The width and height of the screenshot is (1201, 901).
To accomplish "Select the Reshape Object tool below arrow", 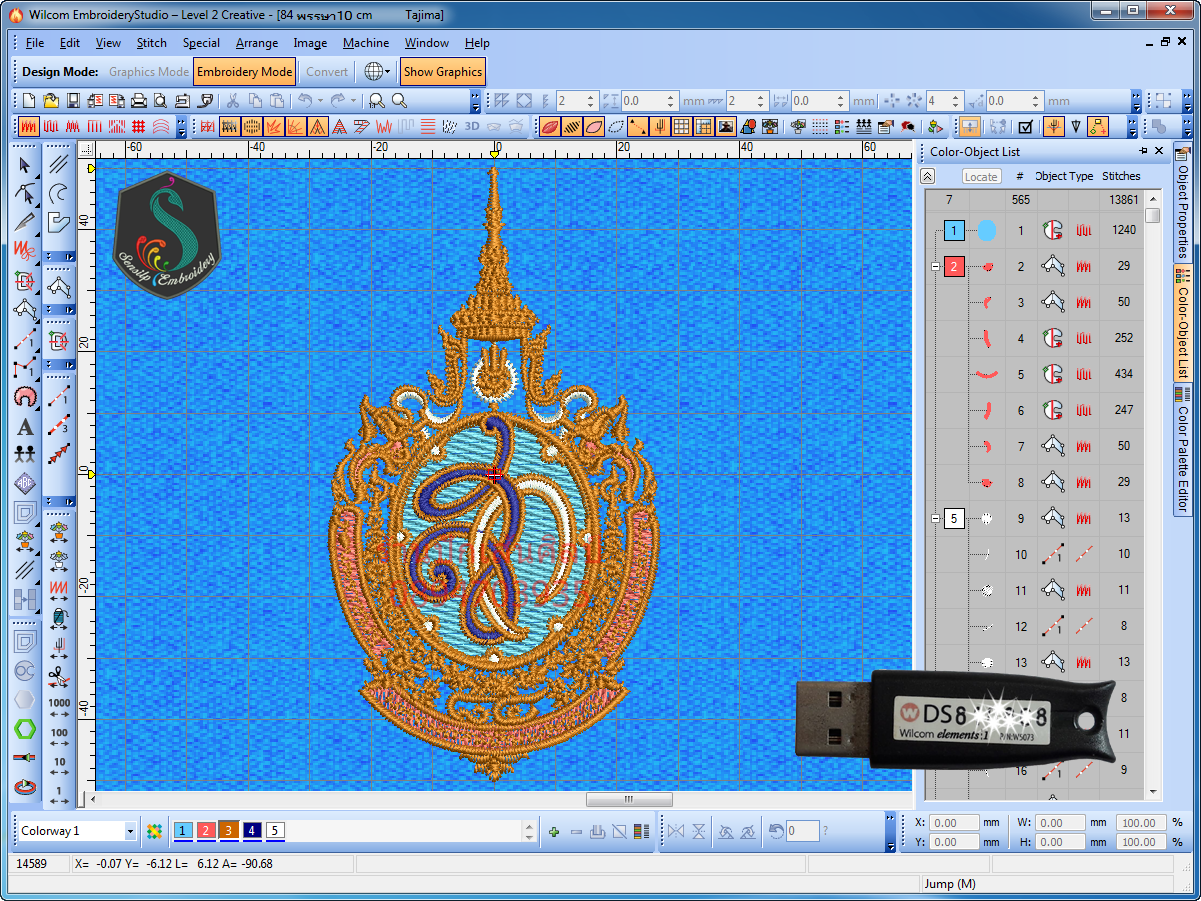I will tap(26, 194).
